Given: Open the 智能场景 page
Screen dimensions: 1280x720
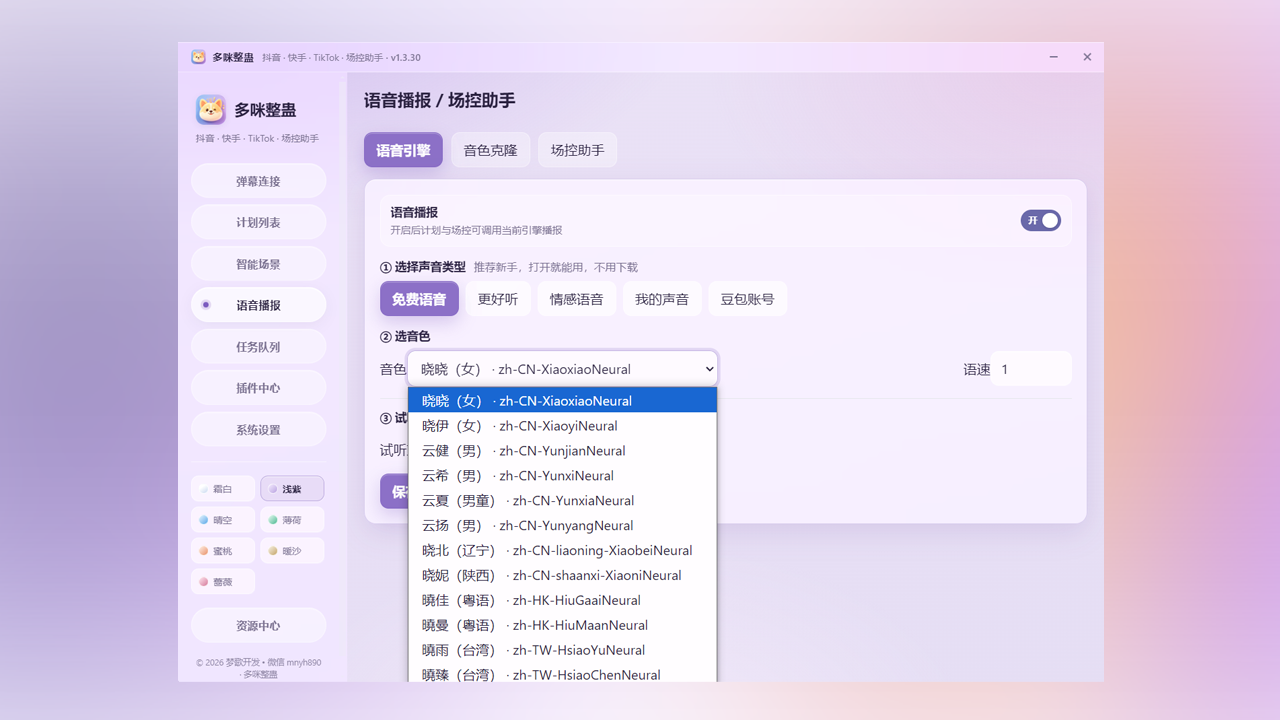Looking at the screenshot, I should (259, 264).
